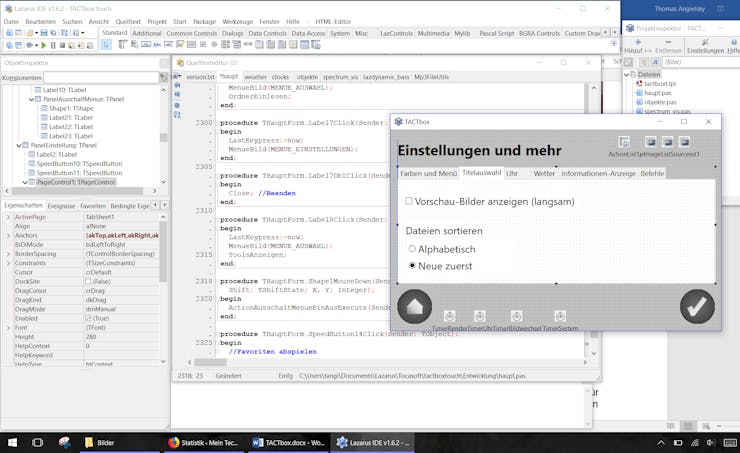
Task: Select 'tactboxt.lpr' in the Projektinspektor
Action: coord(660,84)
